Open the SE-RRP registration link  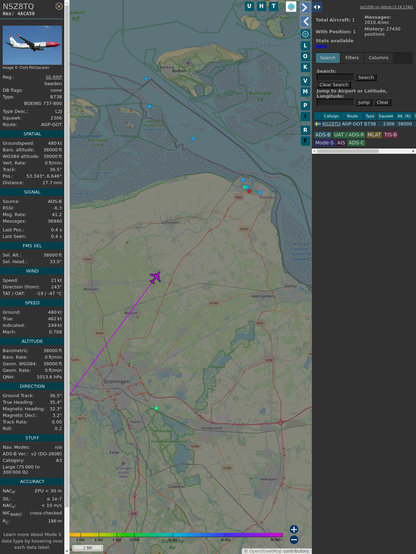53,77
